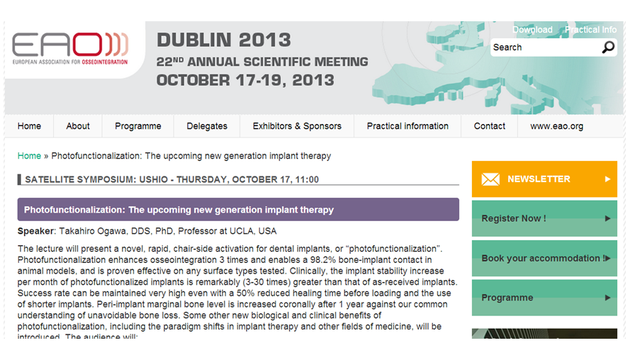Open the Delegates menu item

[207, 126]
